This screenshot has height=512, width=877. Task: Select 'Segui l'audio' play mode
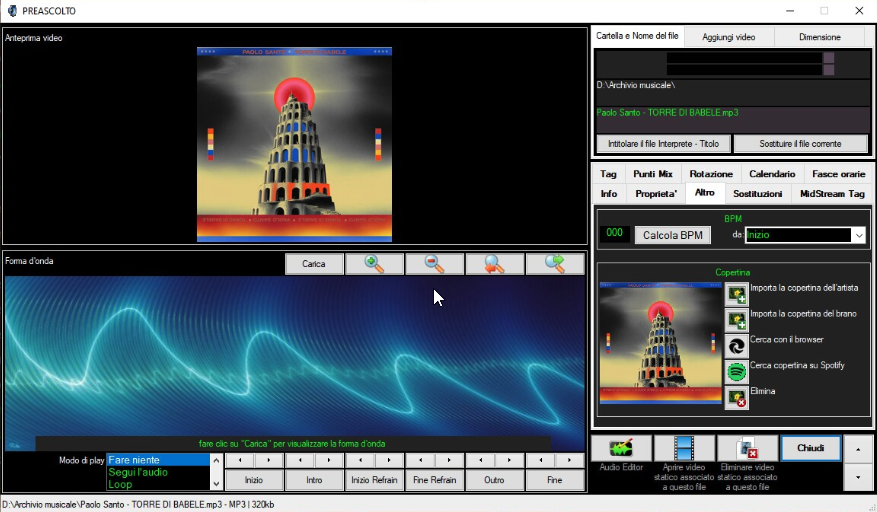pyautogui.click(x=158, y=472)
